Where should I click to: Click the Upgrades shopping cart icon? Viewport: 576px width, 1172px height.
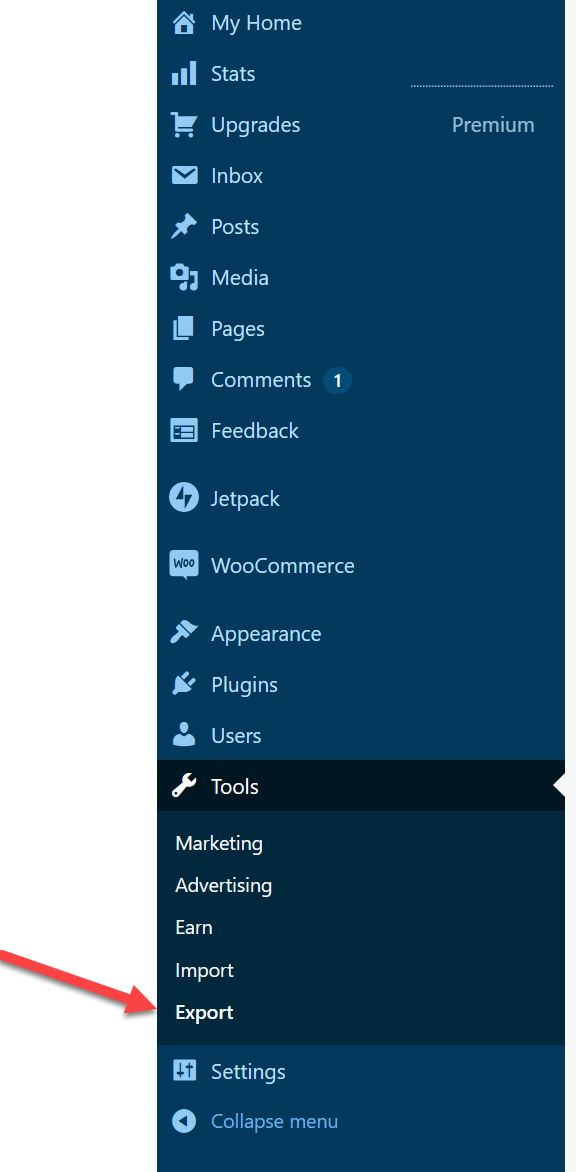[184, 125]
